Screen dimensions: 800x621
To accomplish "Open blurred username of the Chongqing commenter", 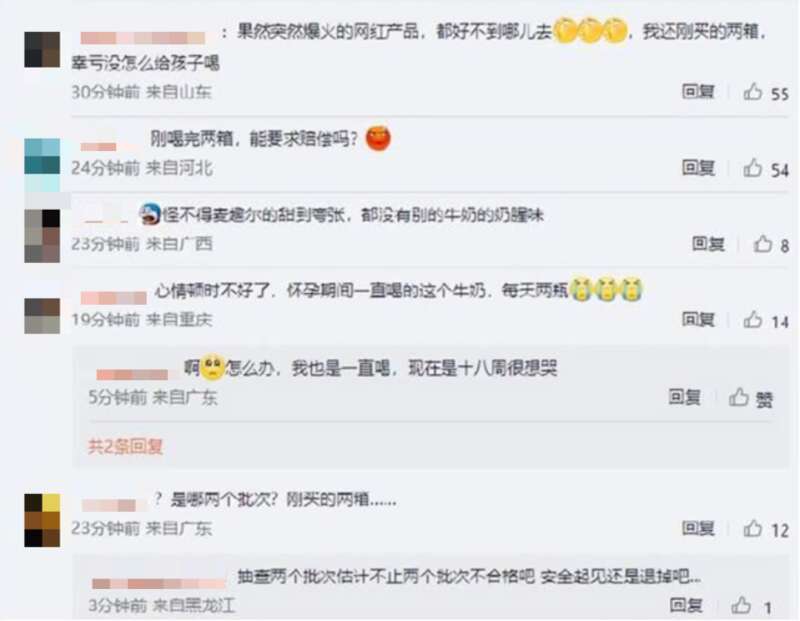I will click(114, 297).
